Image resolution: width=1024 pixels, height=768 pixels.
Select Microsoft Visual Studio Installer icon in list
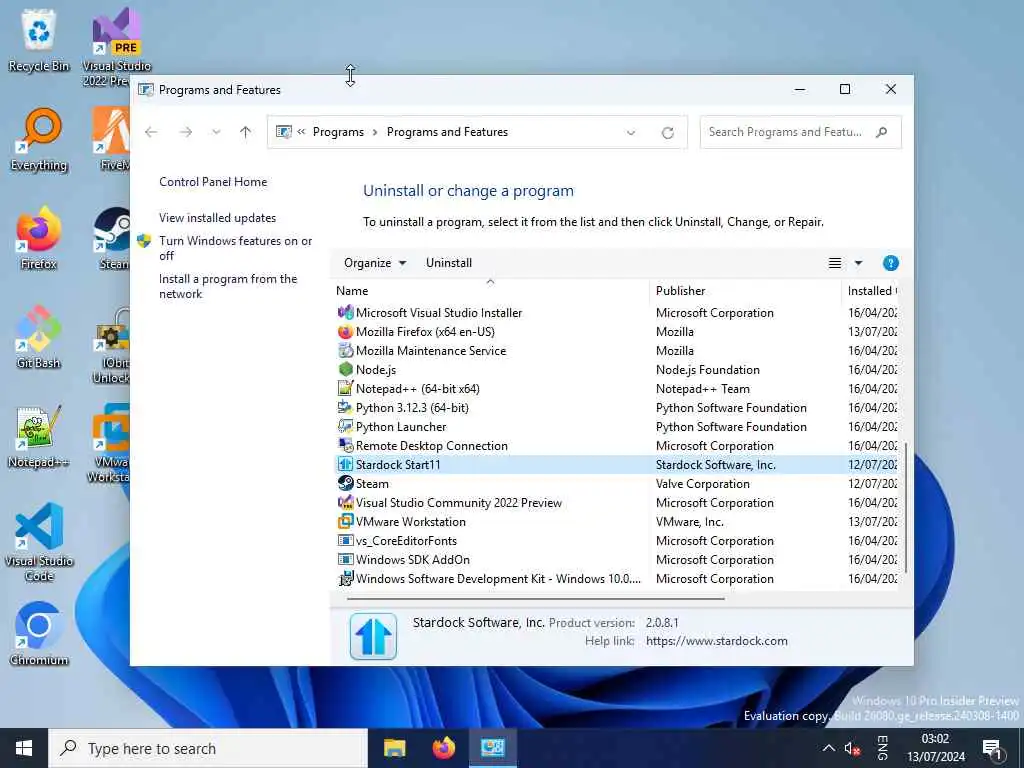pyautogui.click(x=345, y=313)
